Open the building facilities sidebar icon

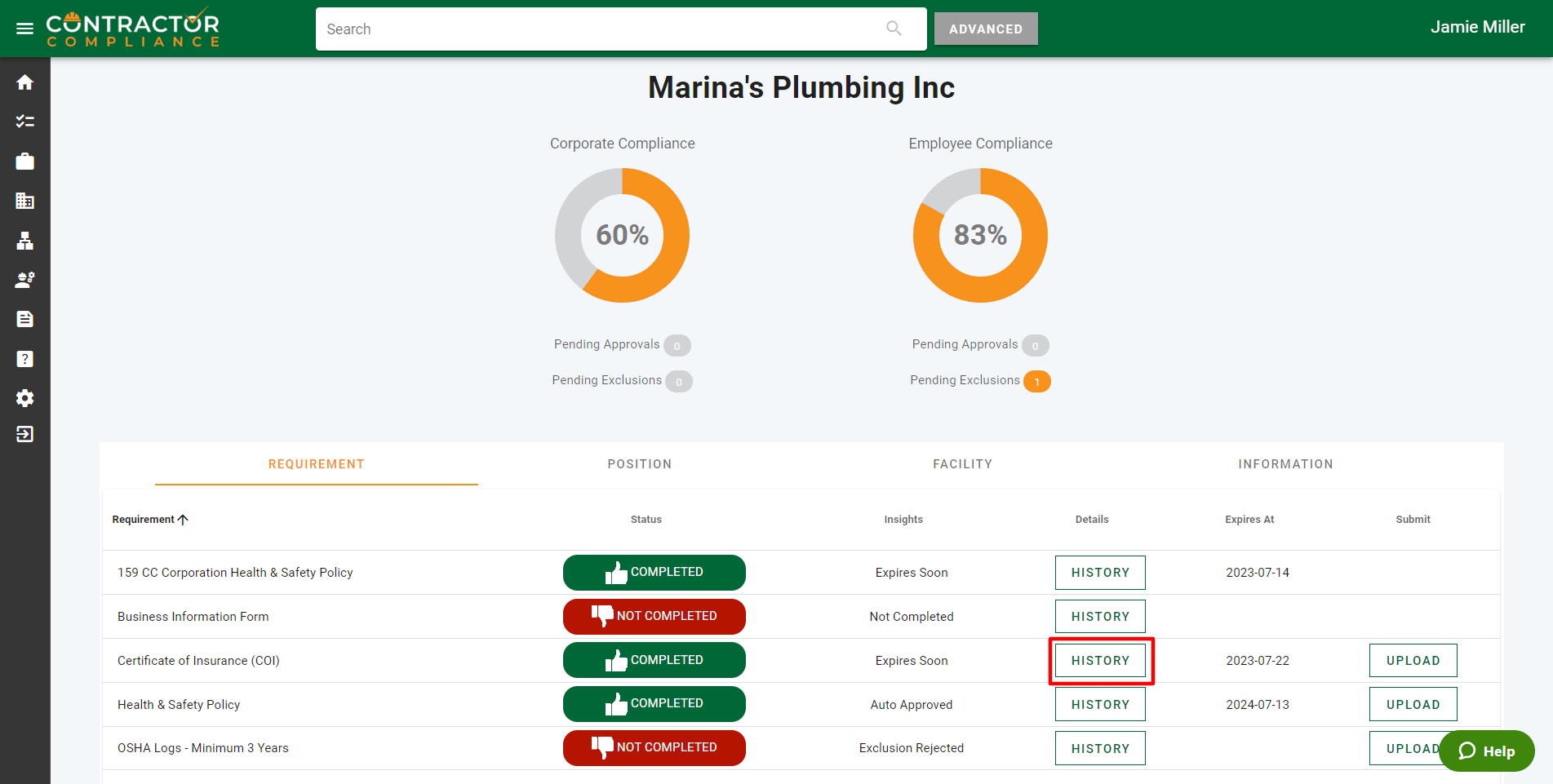click(24, 201)
